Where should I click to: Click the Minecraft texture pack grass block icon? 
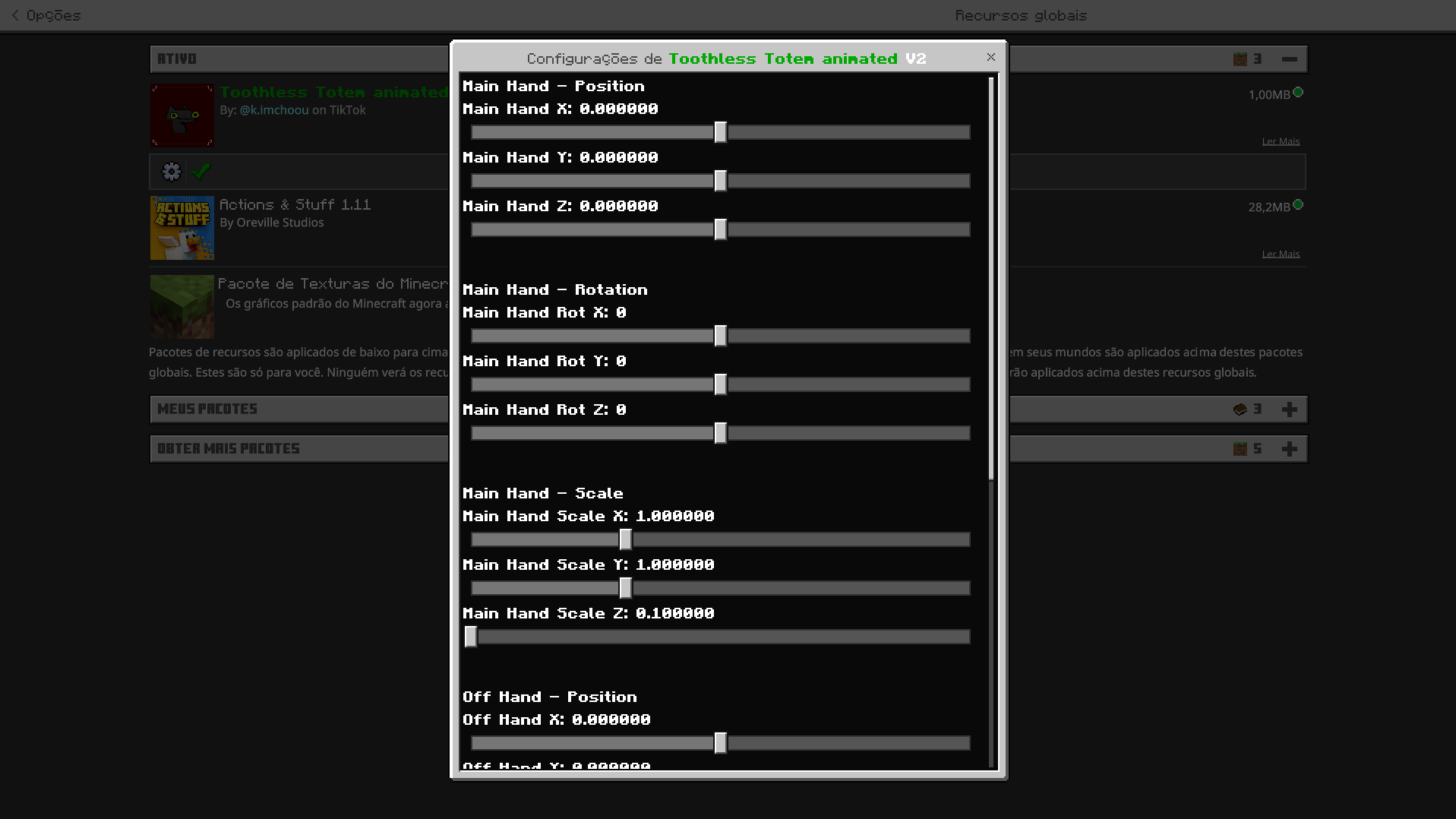(182, 307)
